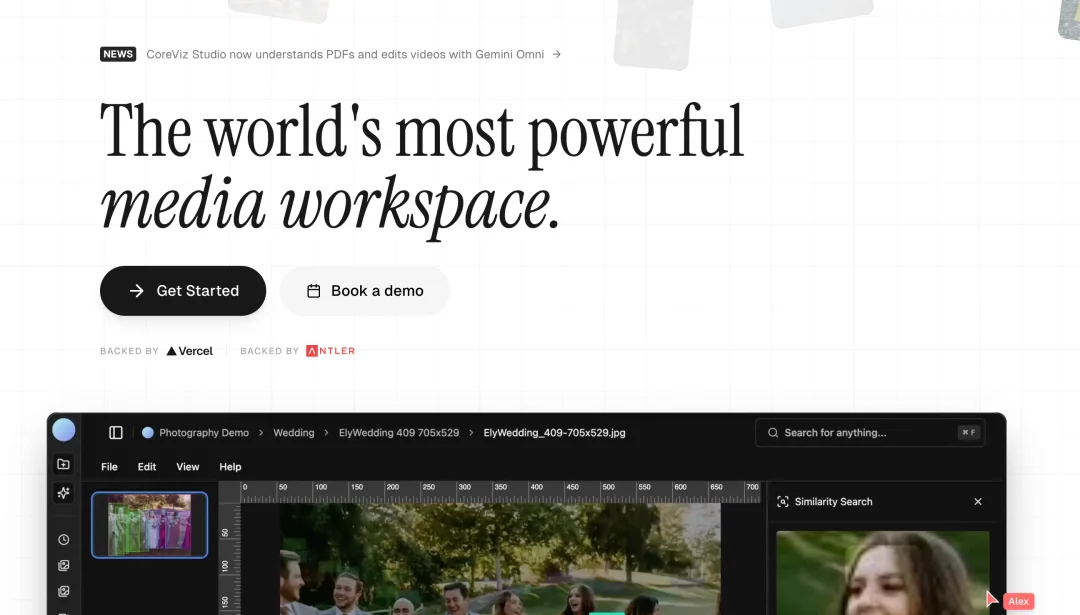This screenshot has height=615, width=1080.
Task: Read the CoreViz Studio Gemini Omni news link
Action: [345, 54]
